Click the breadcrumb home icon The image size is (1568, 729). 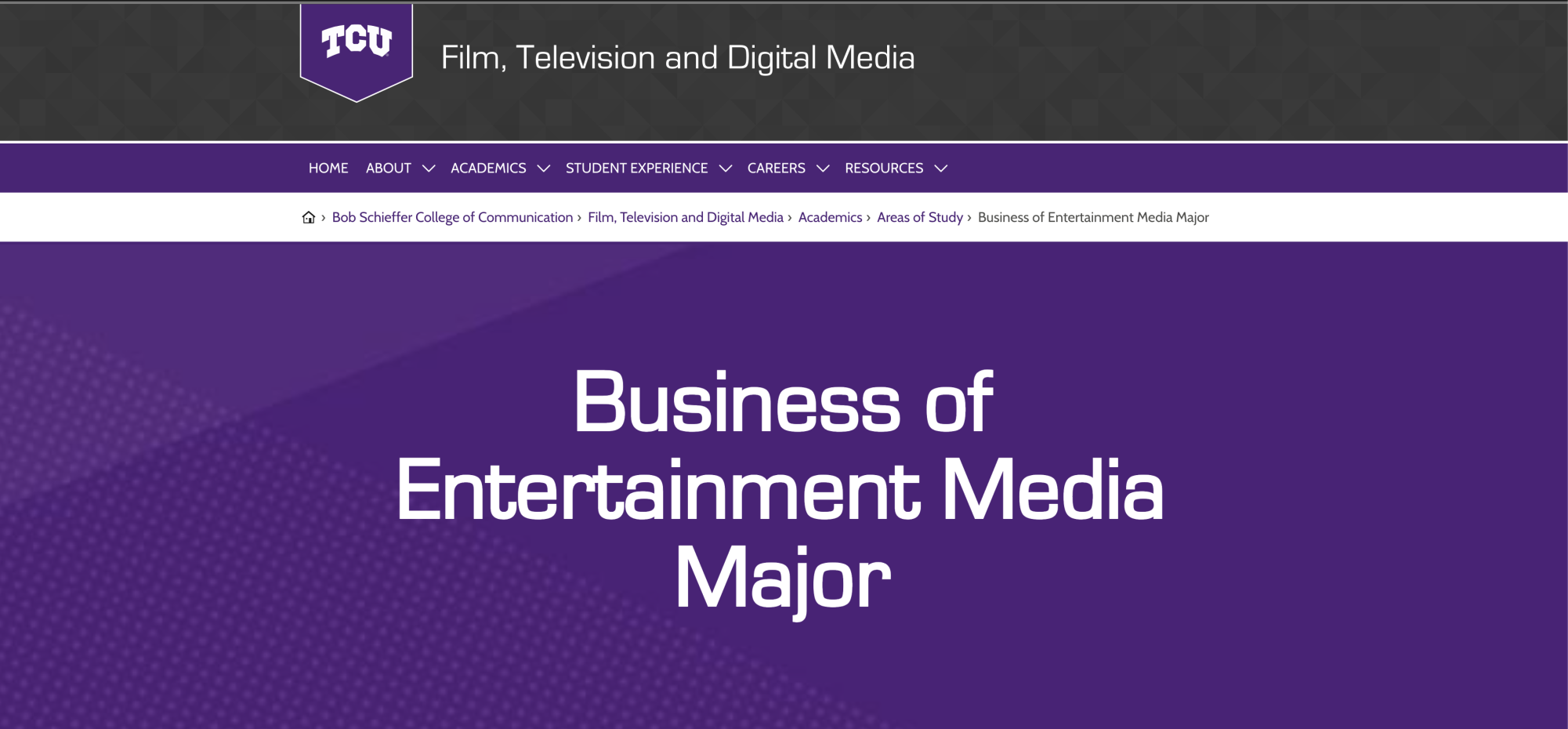308,217
